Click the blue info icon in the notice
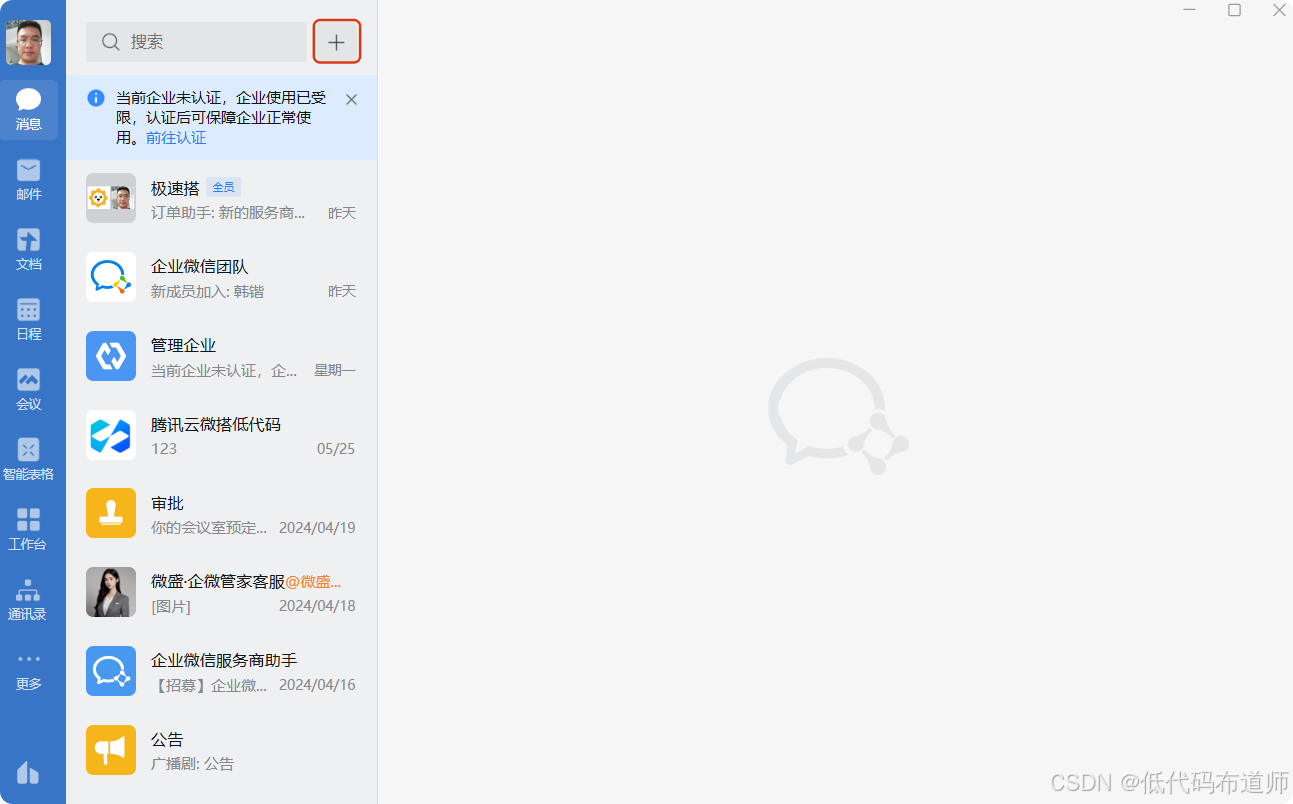This screenshot has height=804, width=1293. point(96,98)
